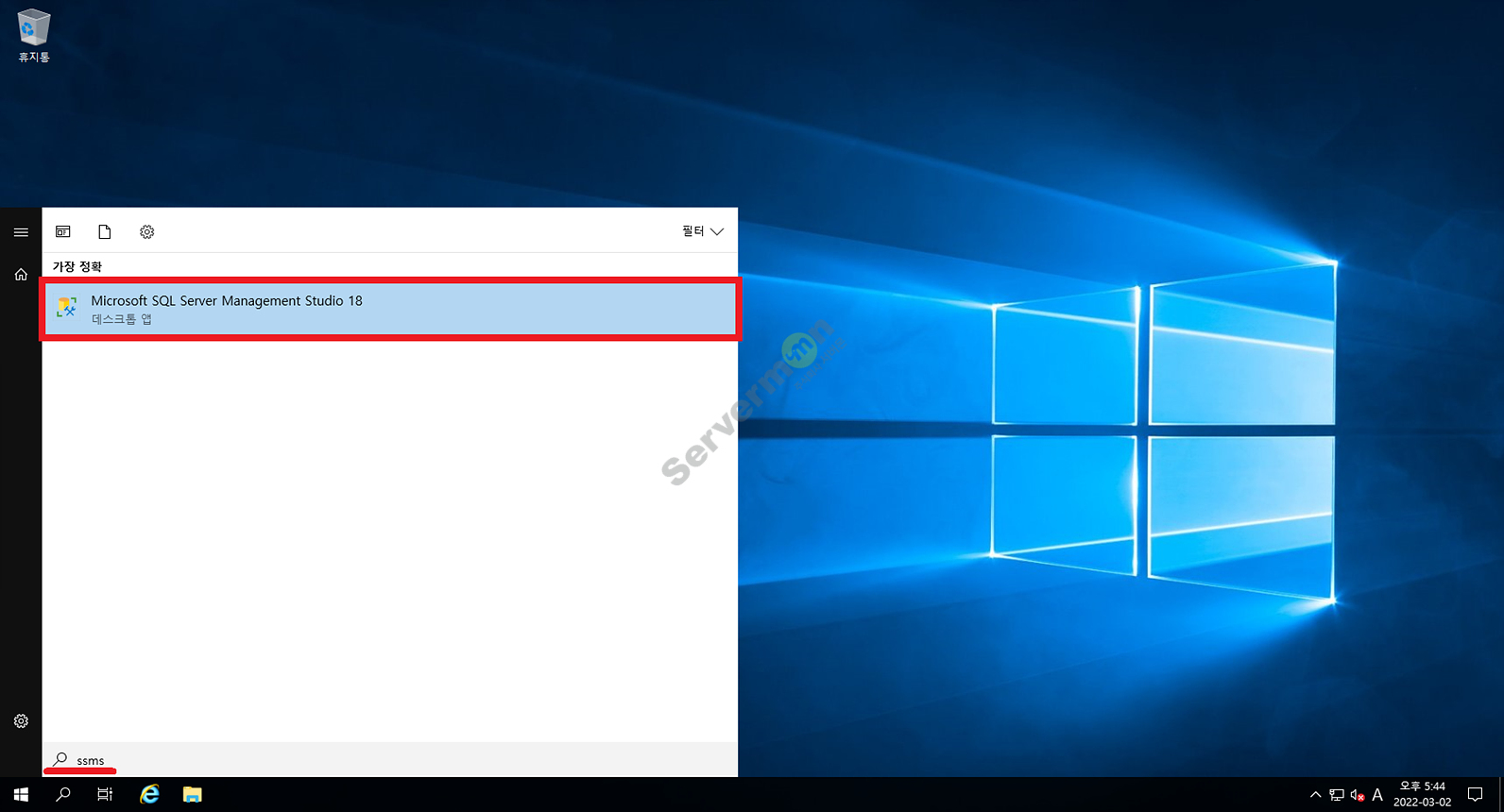1504x812 pixels.
Task: Expand the hamburger menu in search panel
Action: tap(21, 231)
